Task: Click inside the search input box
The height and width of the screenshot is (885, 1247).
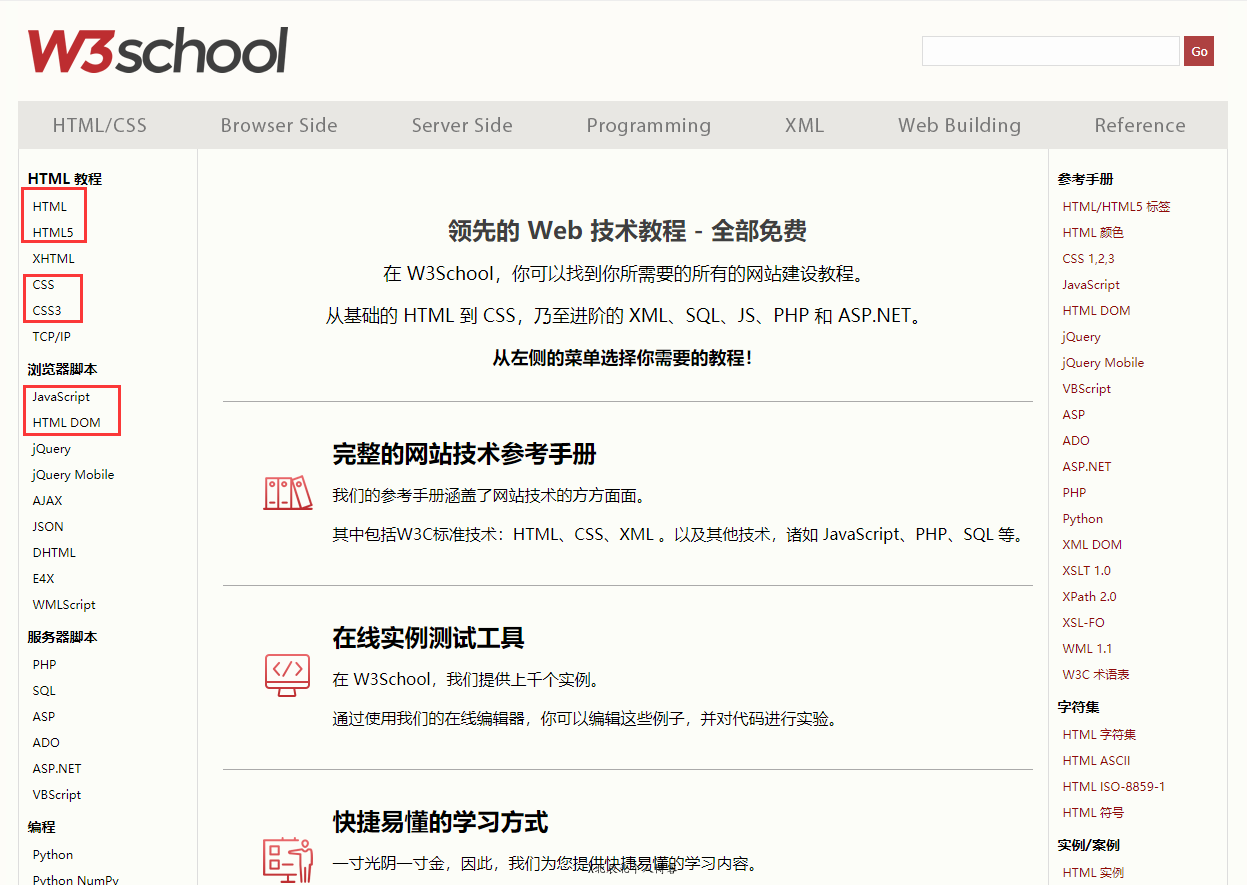Action: (x=1050, y=49)
